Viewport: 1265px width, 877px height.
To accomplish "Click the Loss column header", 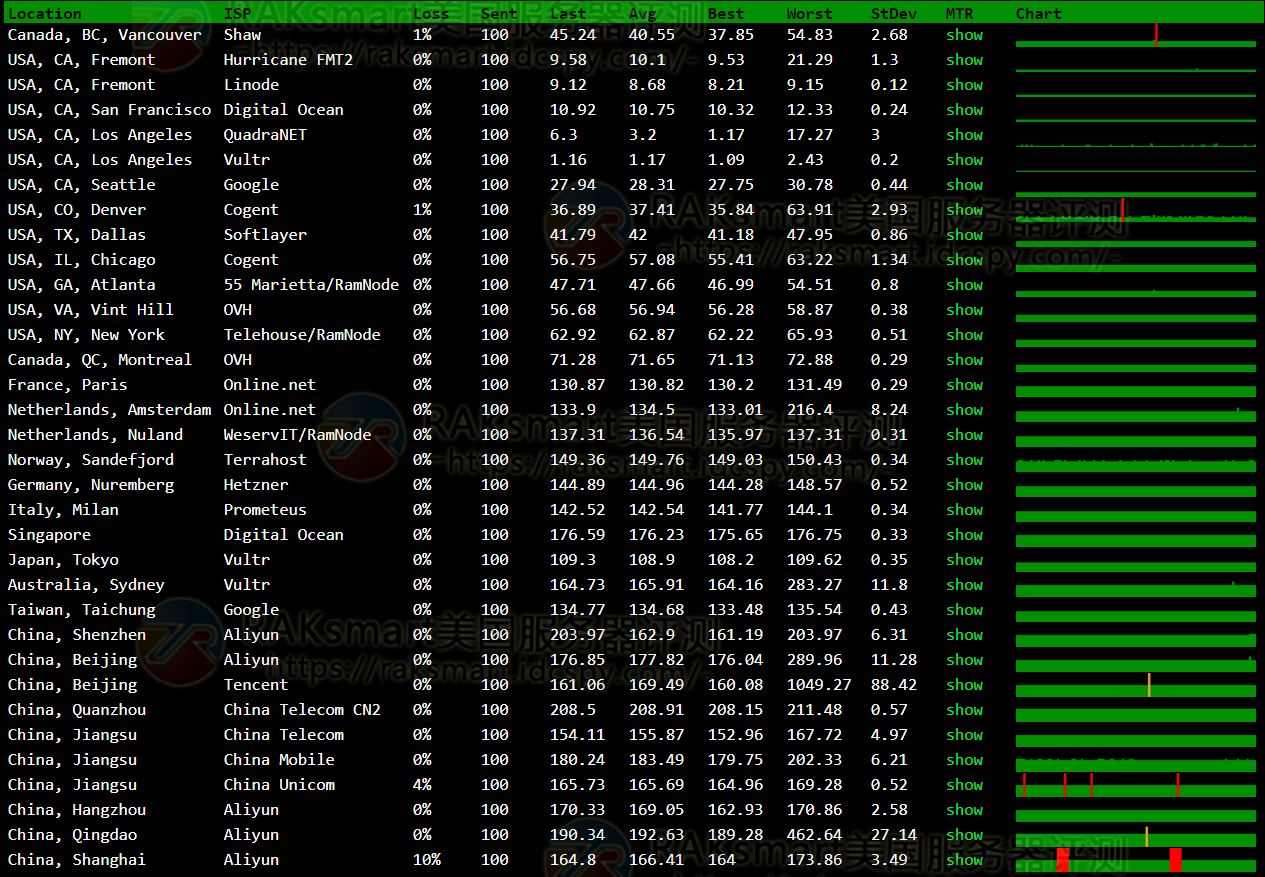I will tap(431, 13).
